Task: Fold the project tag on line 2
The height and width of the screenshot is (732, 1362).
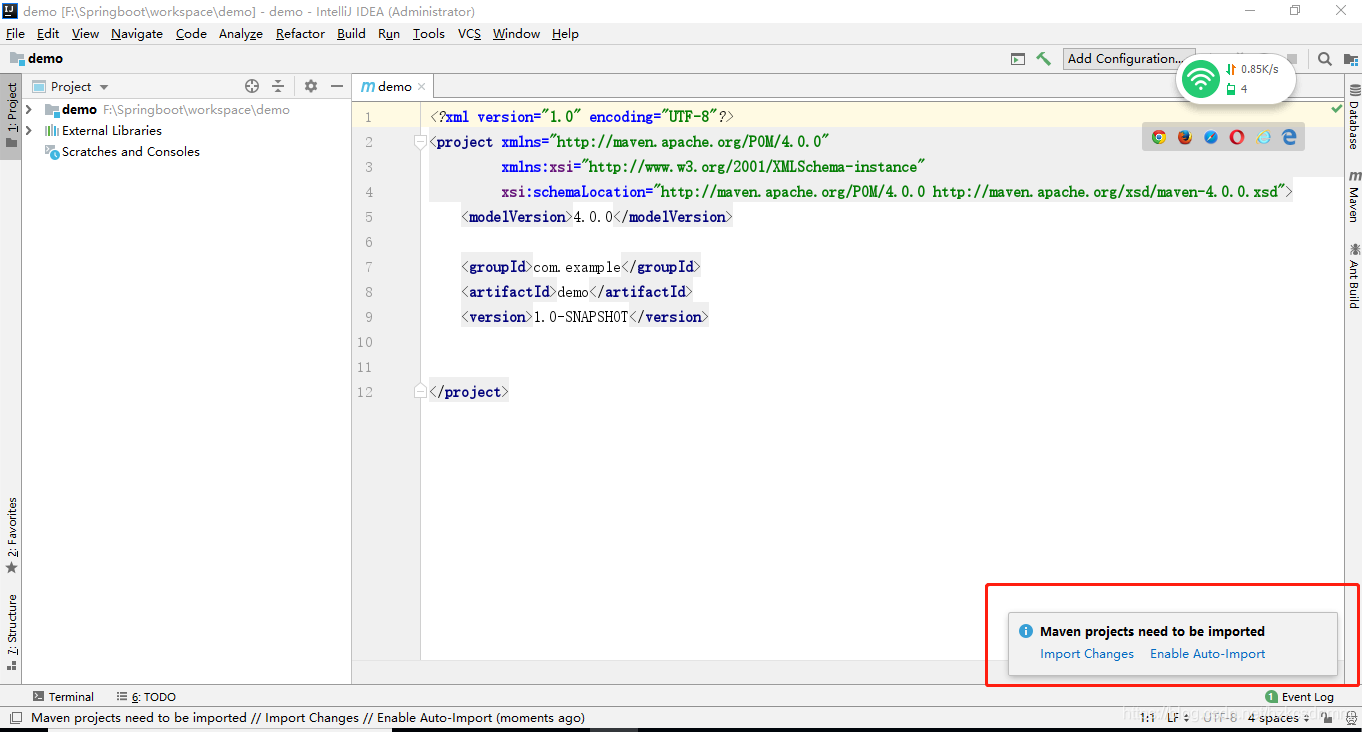Action: (420, 142)
